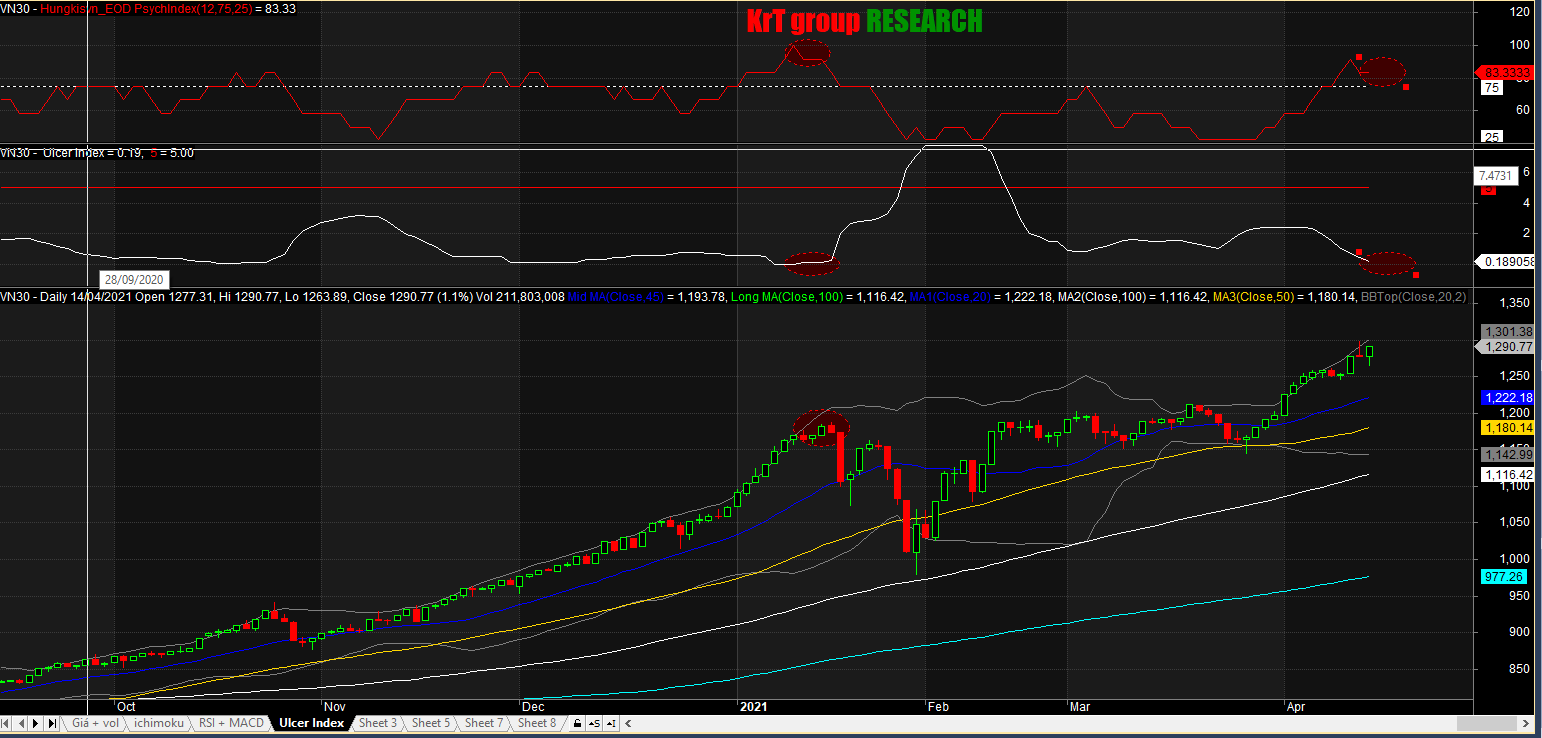Viewport: 1542px width, 738px height.
Task: Show the Sheet 8 tab
Action: (537, 723)
